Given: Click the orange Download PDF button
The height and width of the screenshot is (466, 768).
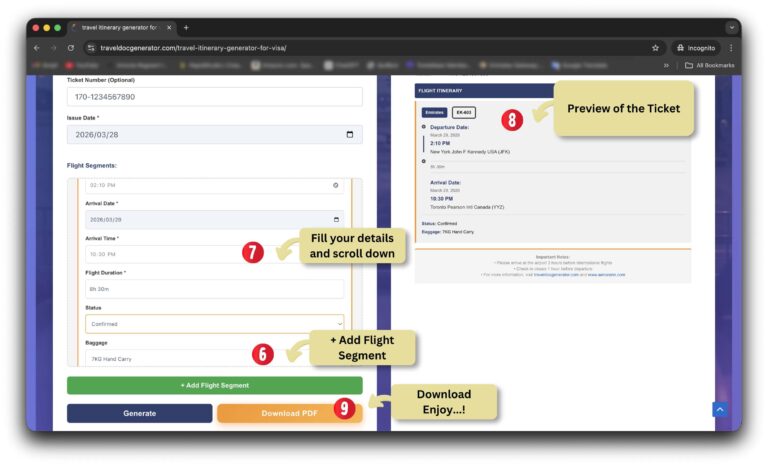Looking at the screenshot, I should 290,413.
